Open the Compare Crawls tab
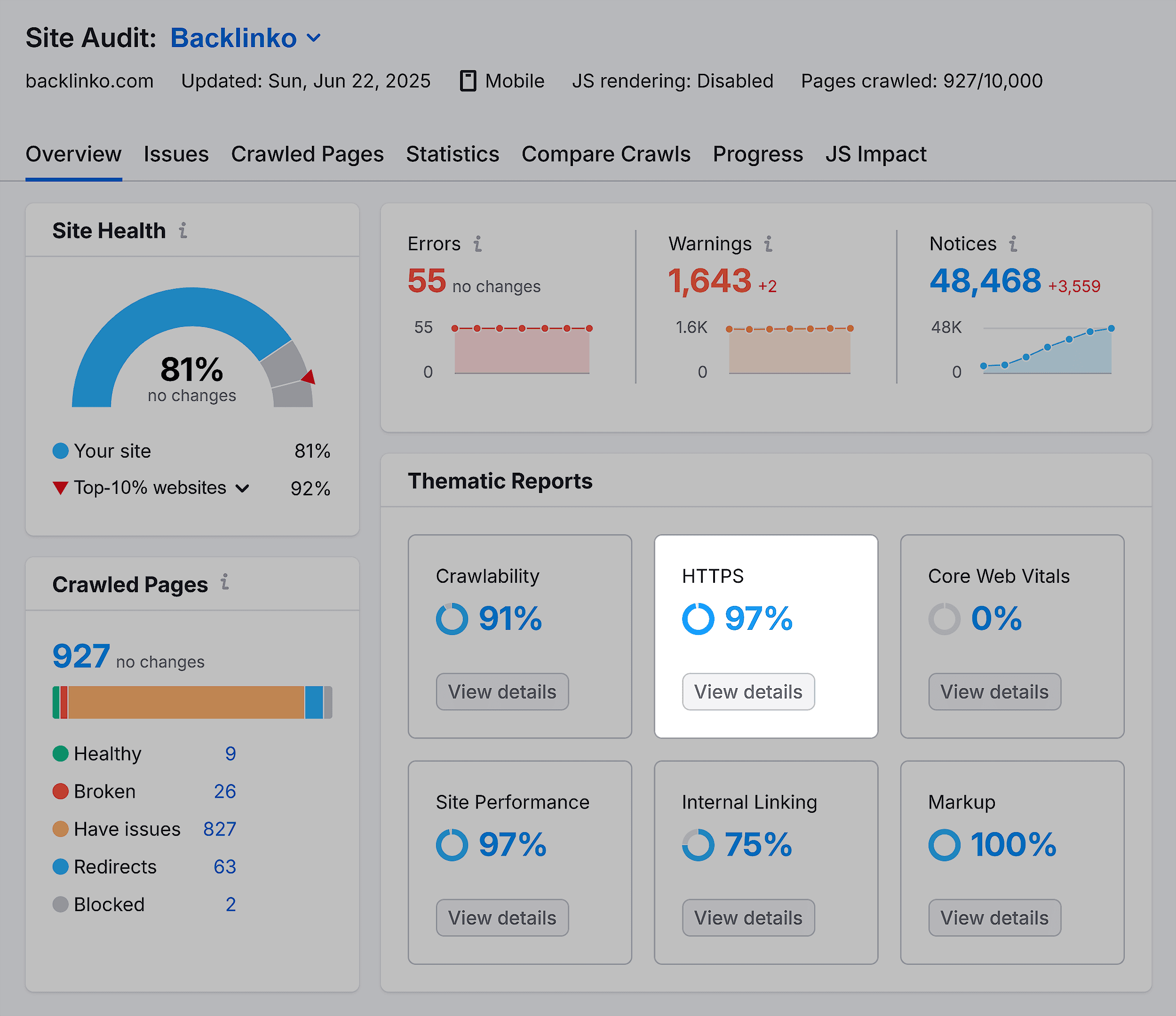 pos(605,154)
